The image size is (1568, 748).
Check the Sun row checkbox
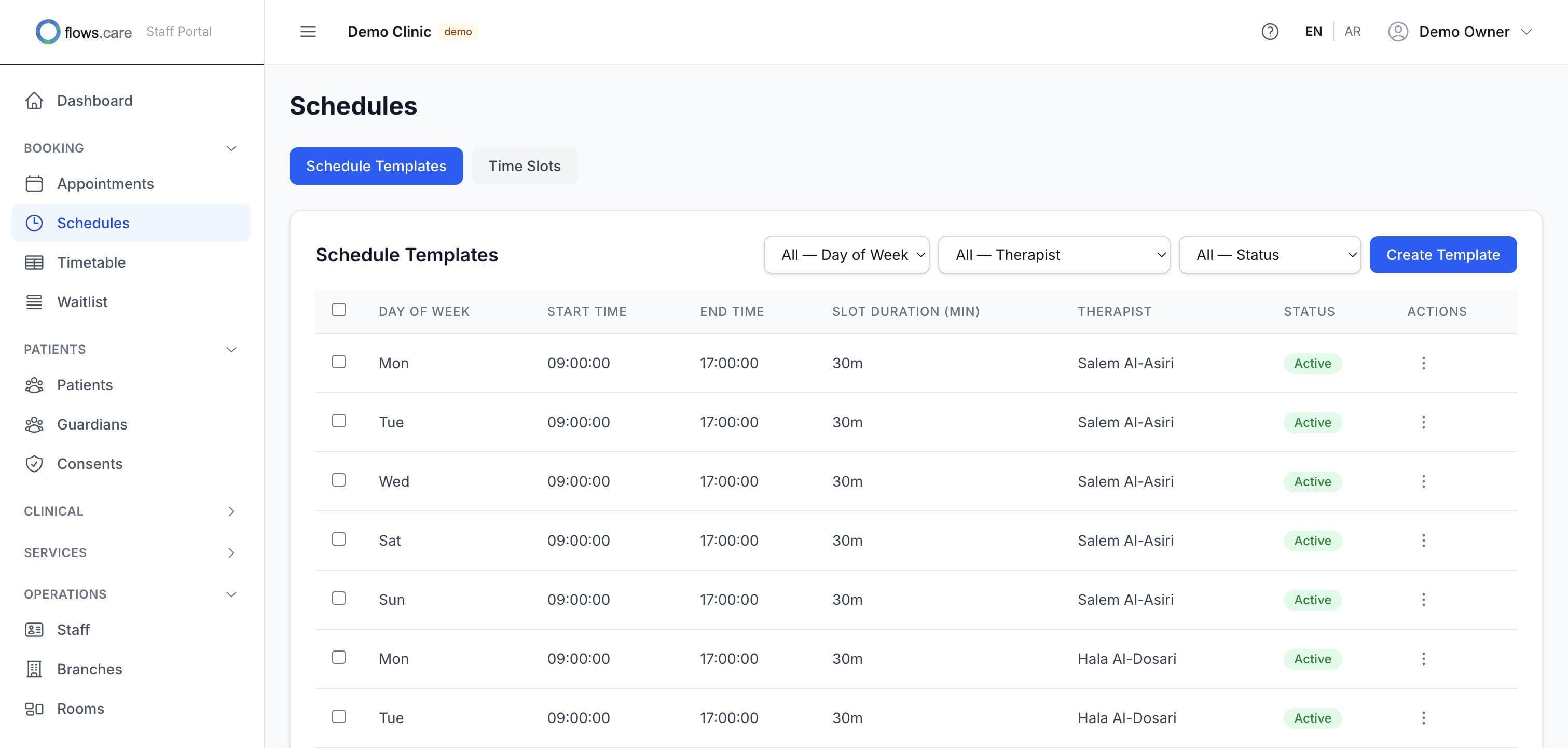coord(339,598)
